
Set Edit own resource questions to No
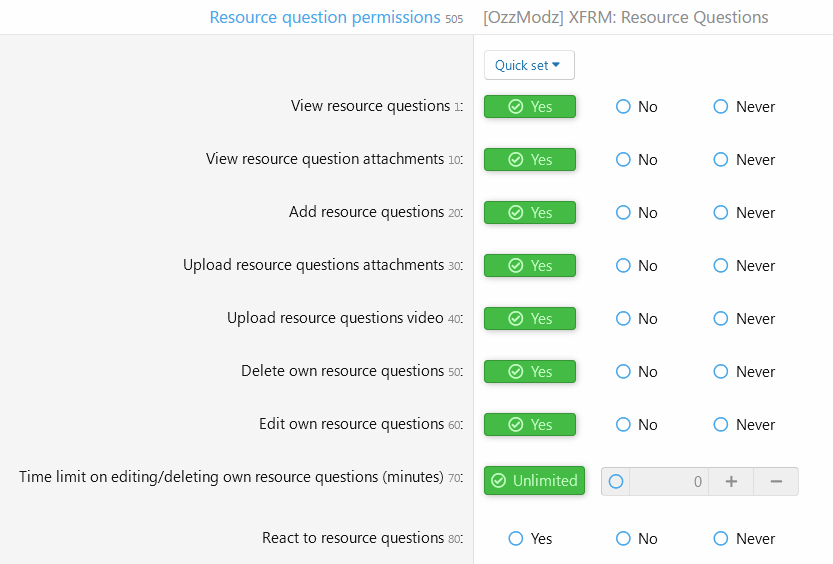pos(636,425)
